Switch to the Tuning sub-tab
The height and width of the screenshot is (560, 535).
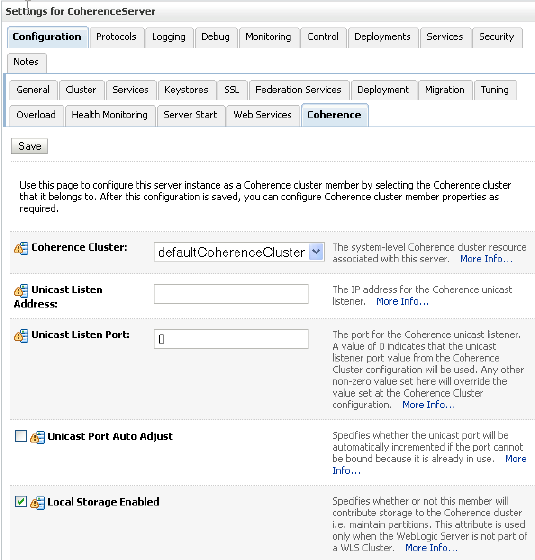[494, 90]
